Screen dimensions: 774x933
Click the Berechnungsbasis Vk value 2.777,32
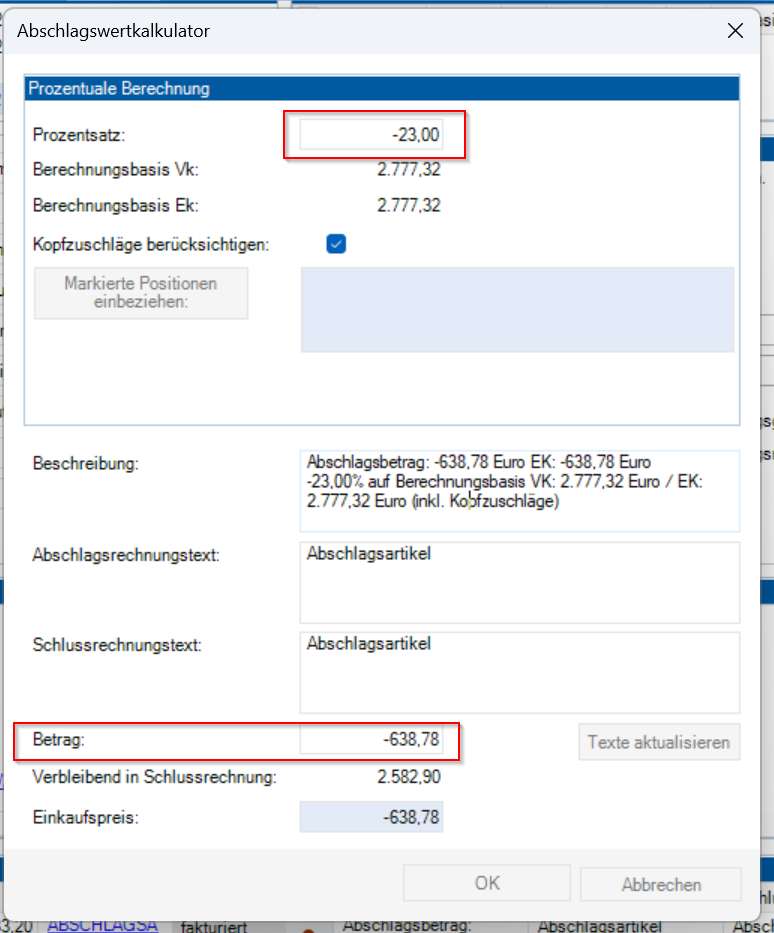click(408, 170)
